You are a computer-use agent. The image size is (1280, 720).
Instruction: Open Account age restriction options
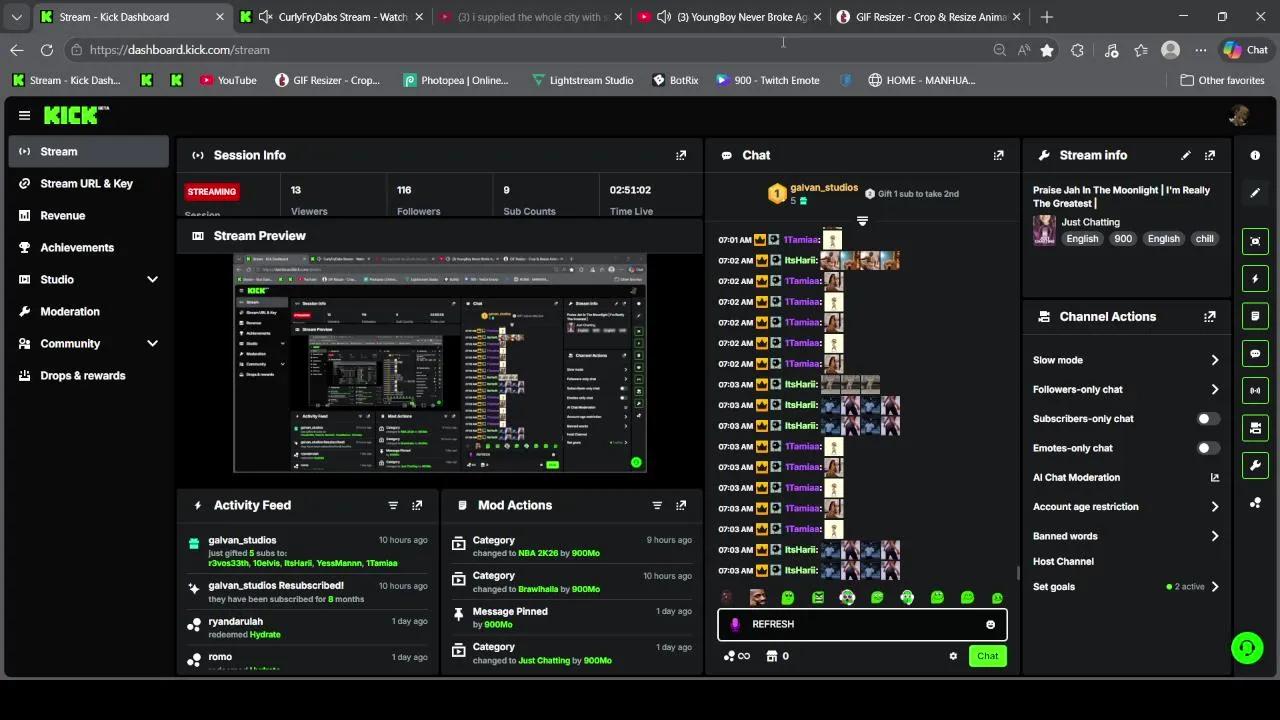pos(1126,507)
